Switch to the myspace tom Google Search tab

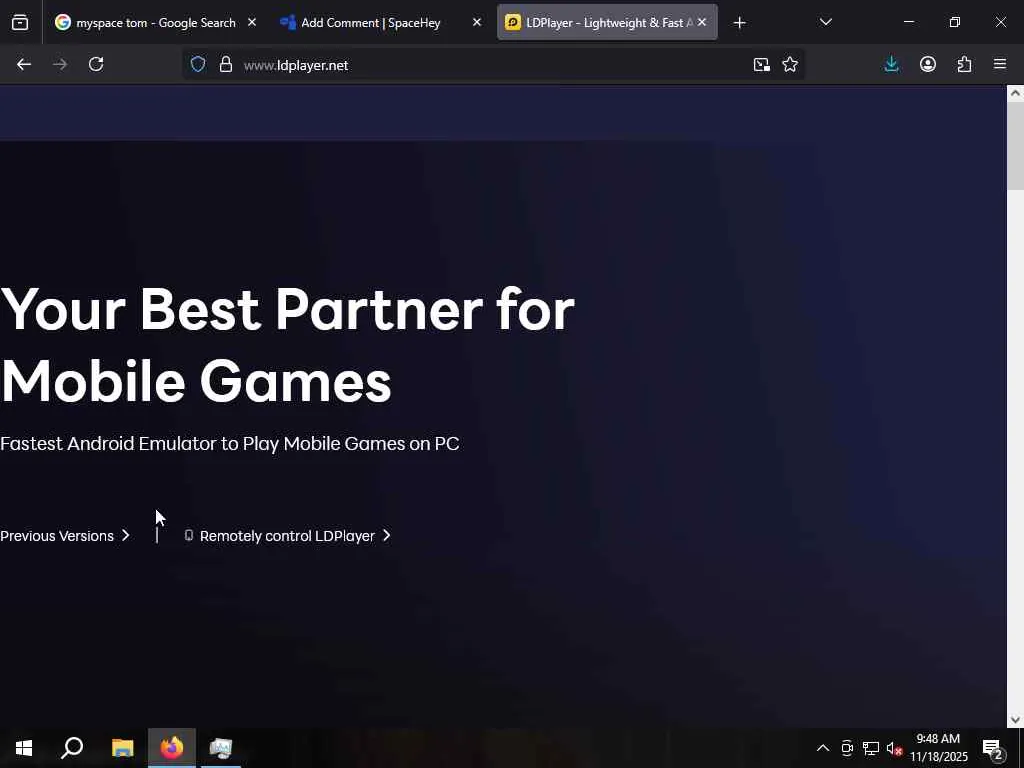coord(145,23)
